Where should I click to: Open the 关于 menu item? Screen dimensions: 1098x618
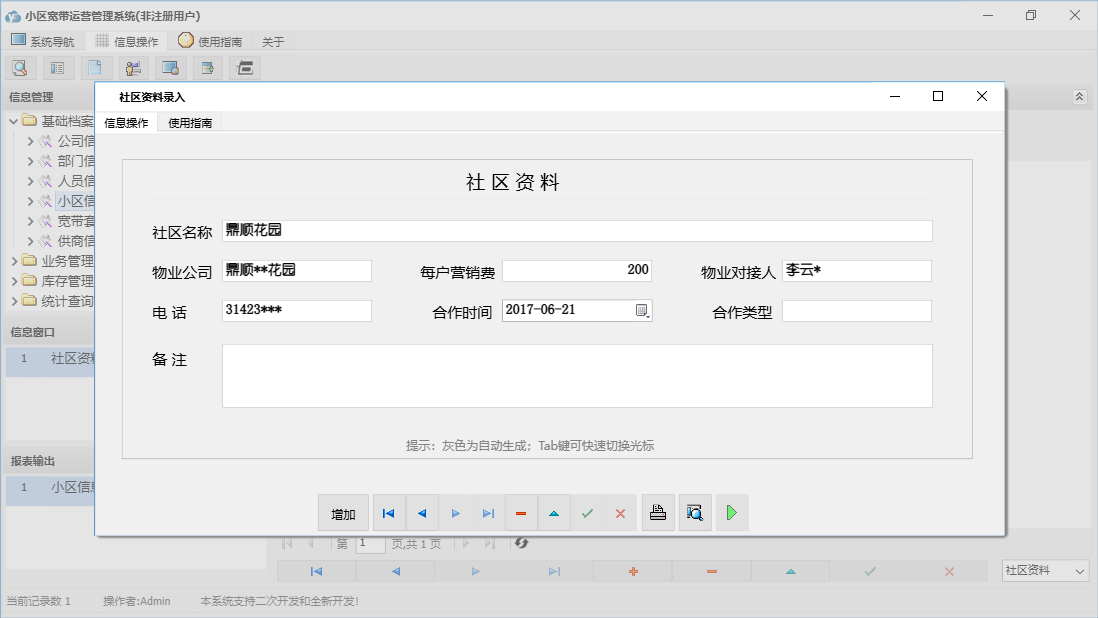pos(271,41)
